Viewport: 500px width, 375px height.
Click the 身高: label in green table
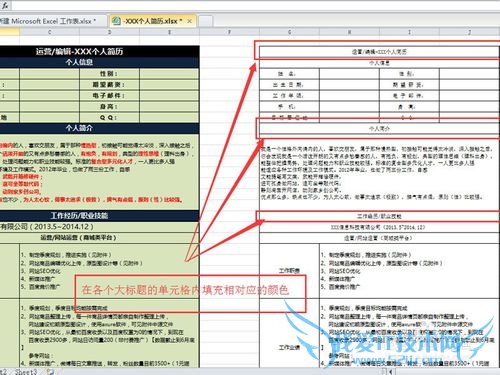[x=109, y=107]
